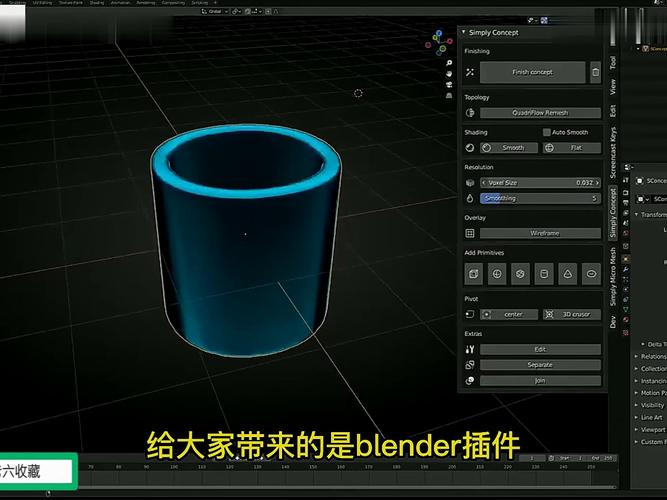Set pivot to 3D cursor
This screenshot has height=500, width=667.
tap(572, 314)
